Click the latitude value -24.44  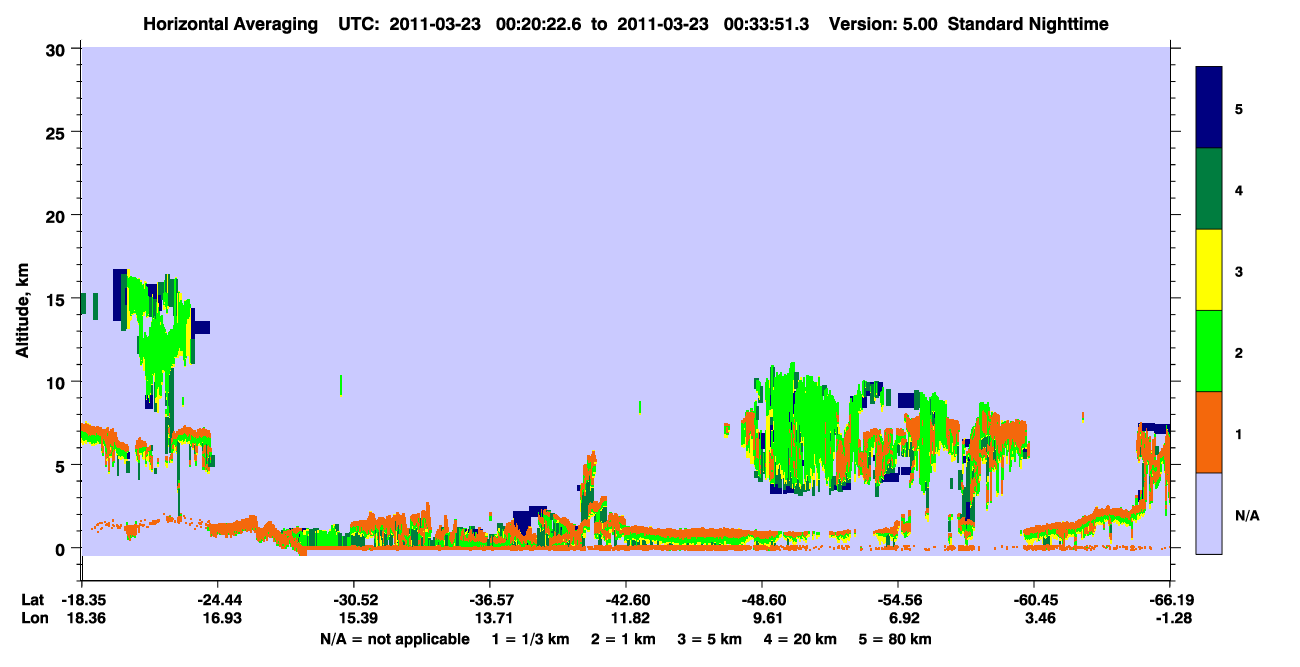[218, 600]
